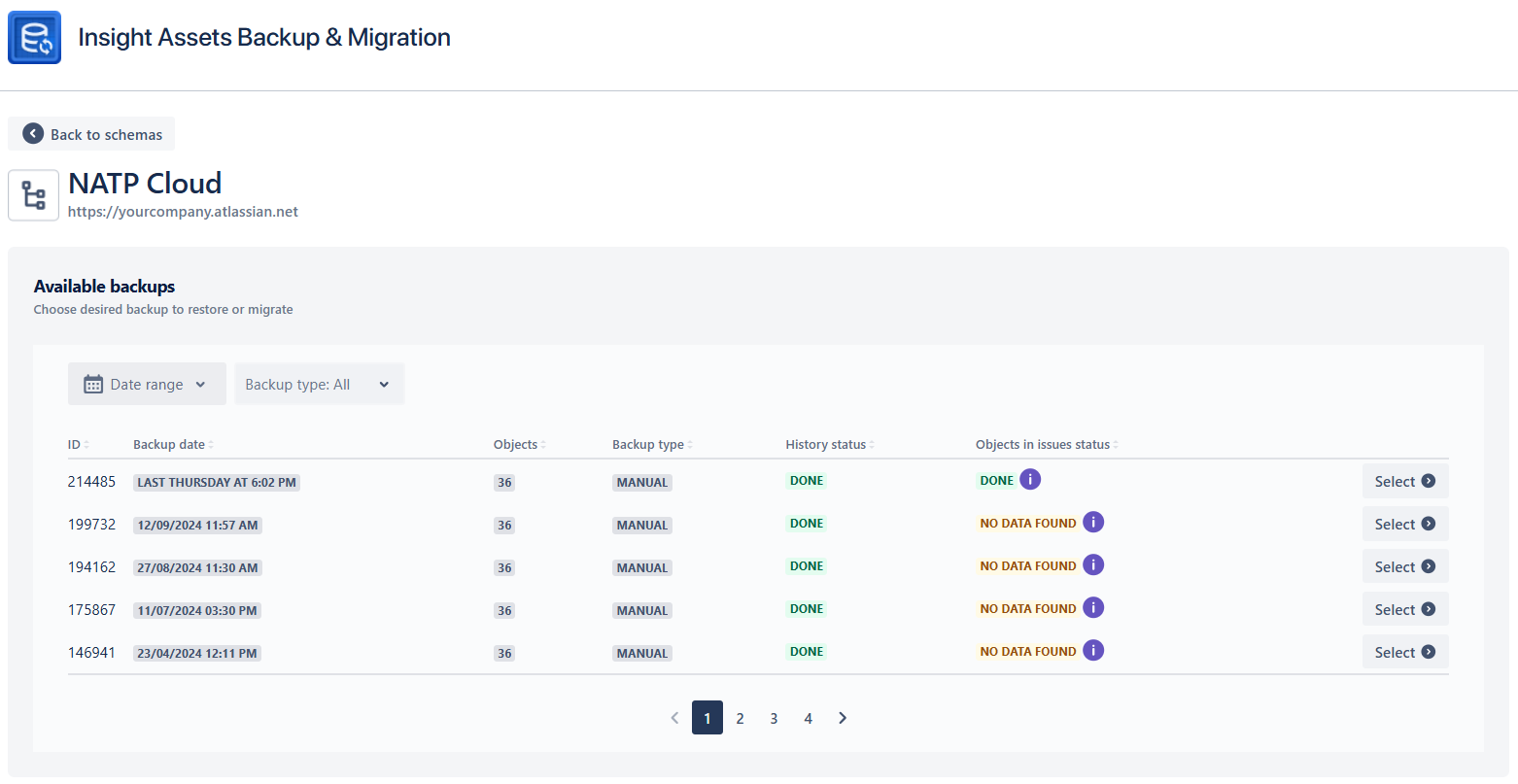Click backup ID 199732
This screenshot has width=1518, height=784.
click(91, 525)
